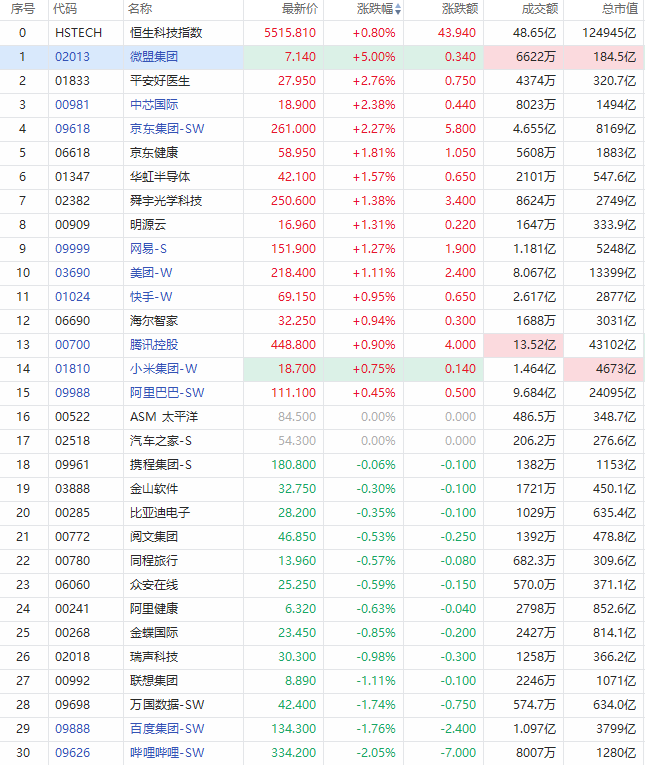645x765 pixels.
Task: Select 金蝶国际 row name
Action: [154, 632]
